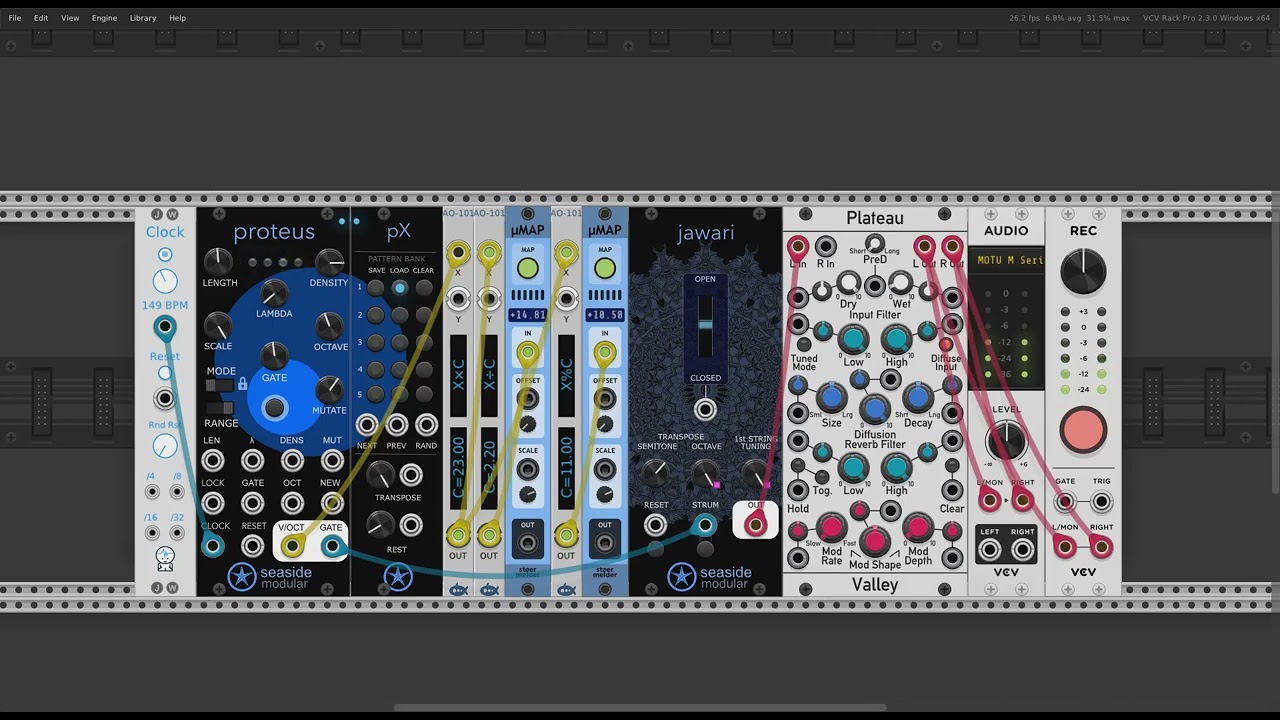Click the +14.81 value display
This screenshot has width=1280, height=720.
point(527,315)
